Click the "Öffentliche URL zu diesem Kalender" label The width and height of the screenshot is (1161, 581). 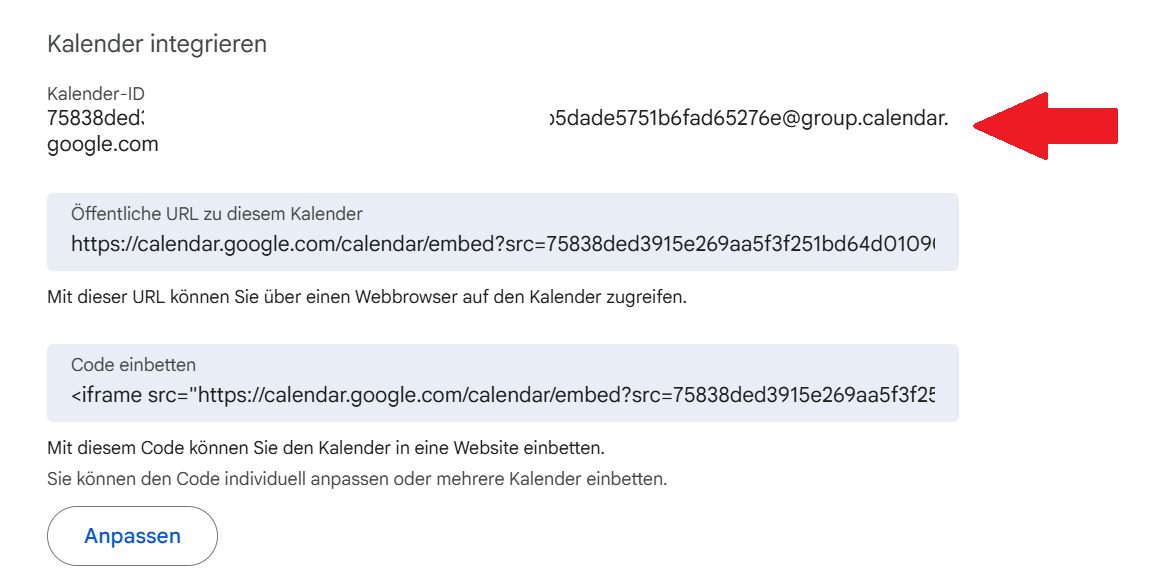[x=216, y=214]
